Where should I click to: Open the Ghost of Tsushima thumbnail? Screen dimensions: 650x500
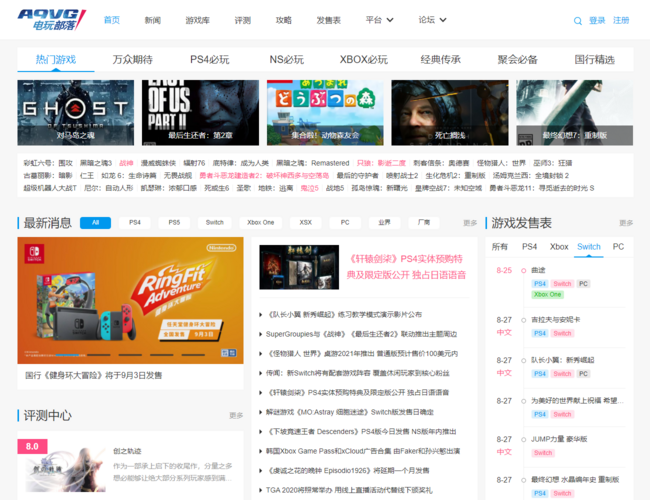click(76, 112)
